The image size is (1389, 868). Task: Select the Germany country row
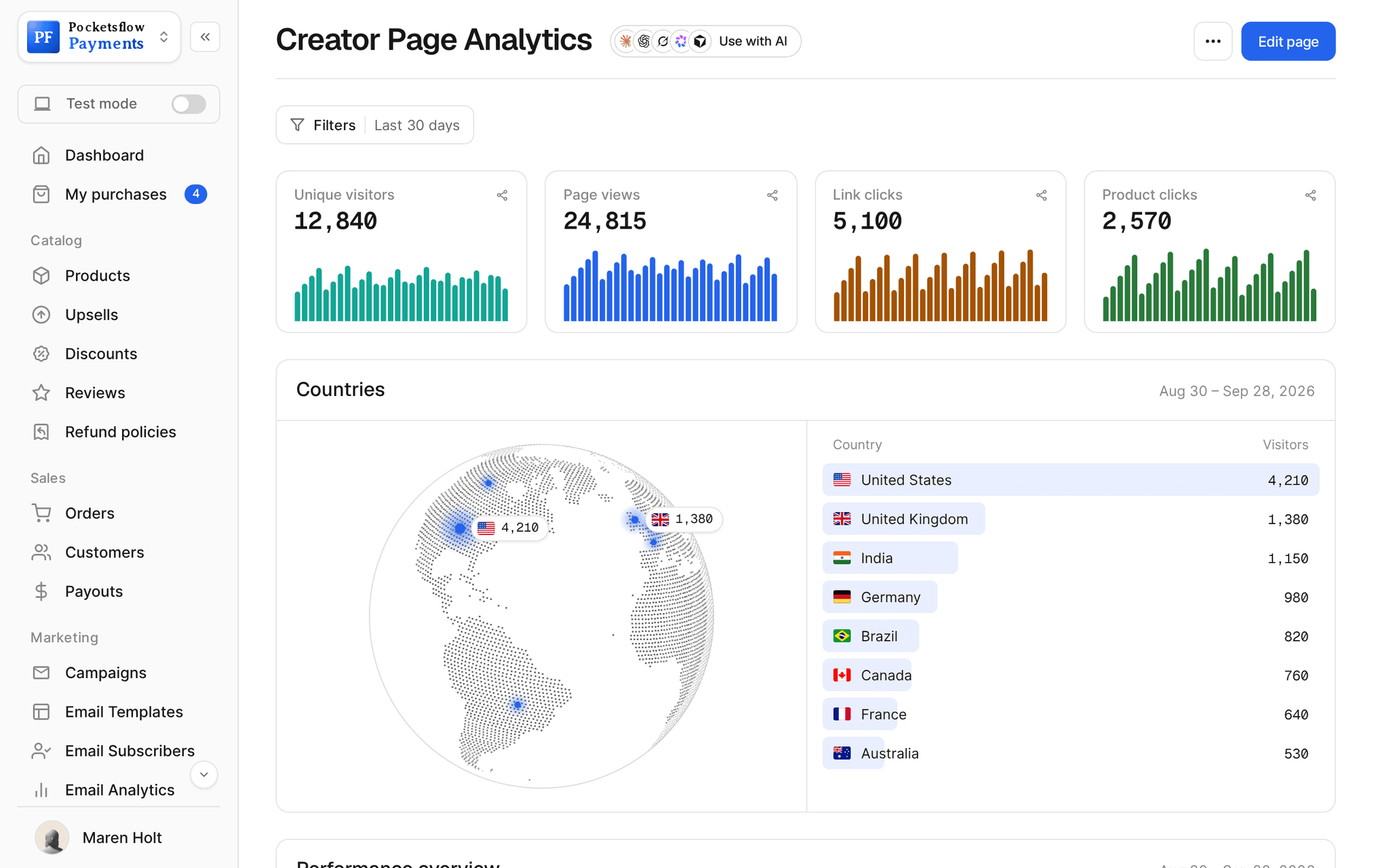coord(1070,597)
